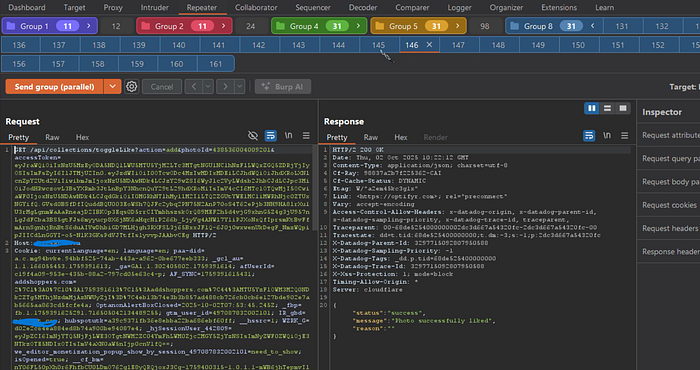The height and width of the screenshot is (370, 700).
Task: Open the Sequencer tab
Action: [x=313, y=8]
